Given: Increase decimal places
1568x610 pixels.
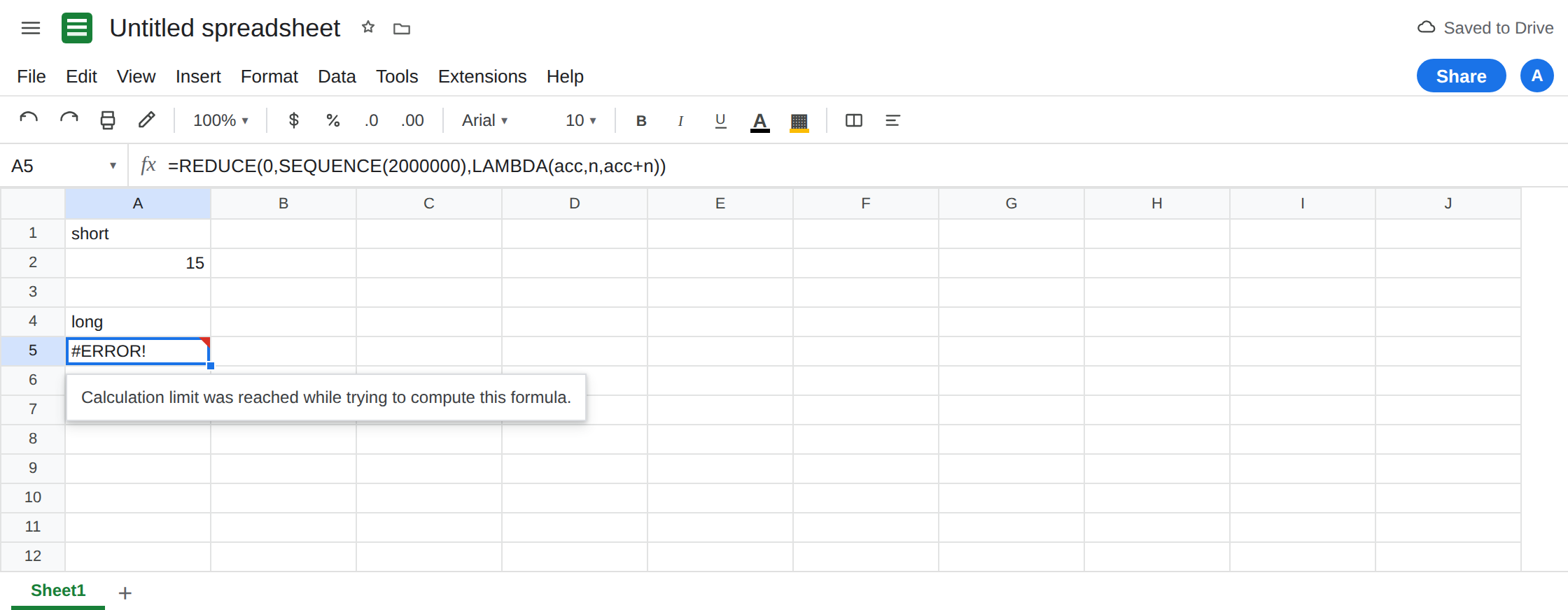Looking at the screenshot, I should click(412, 120).
